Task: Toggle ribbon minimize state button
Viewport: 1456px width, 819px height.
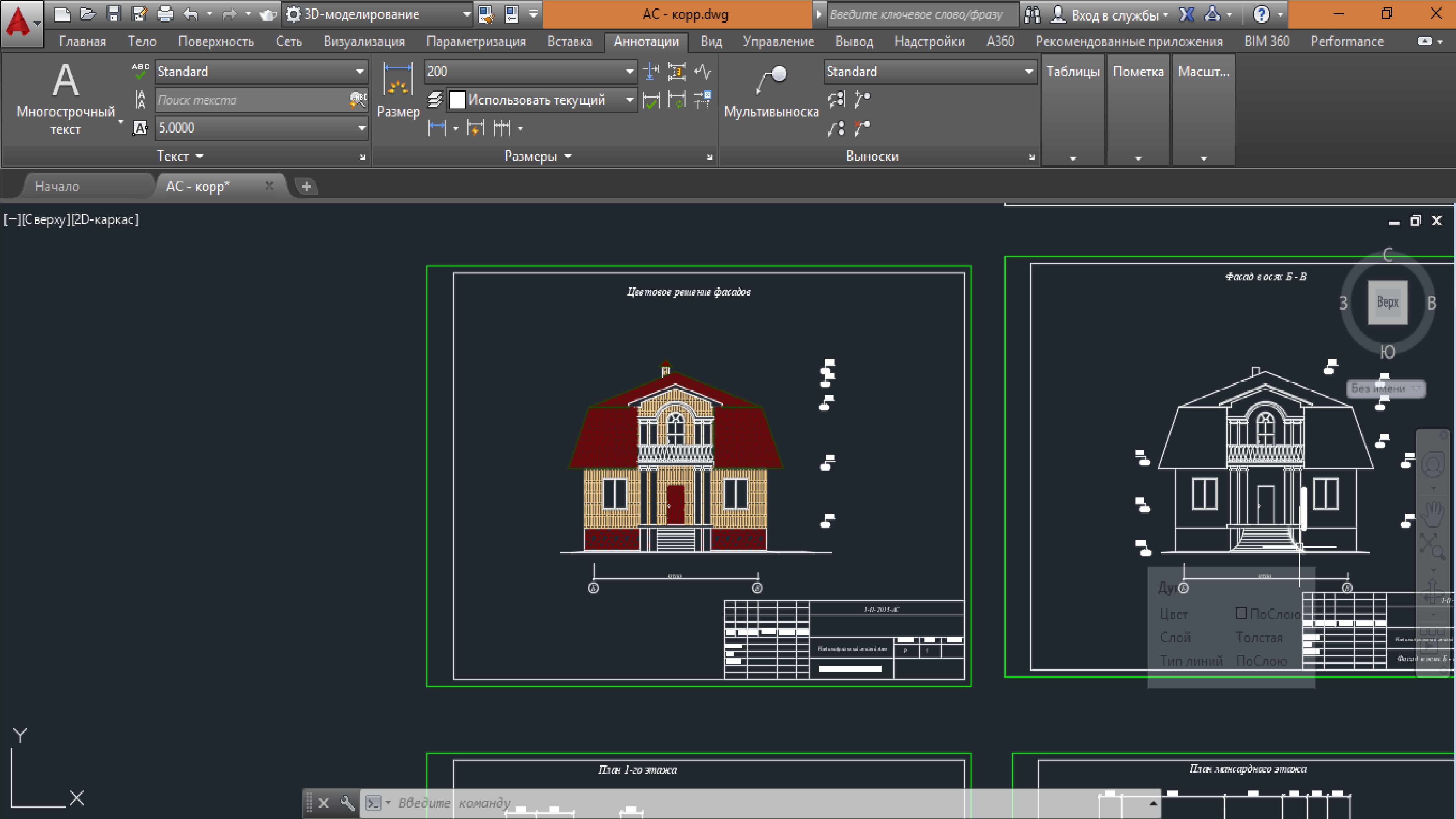Action: click(1425, 41)
